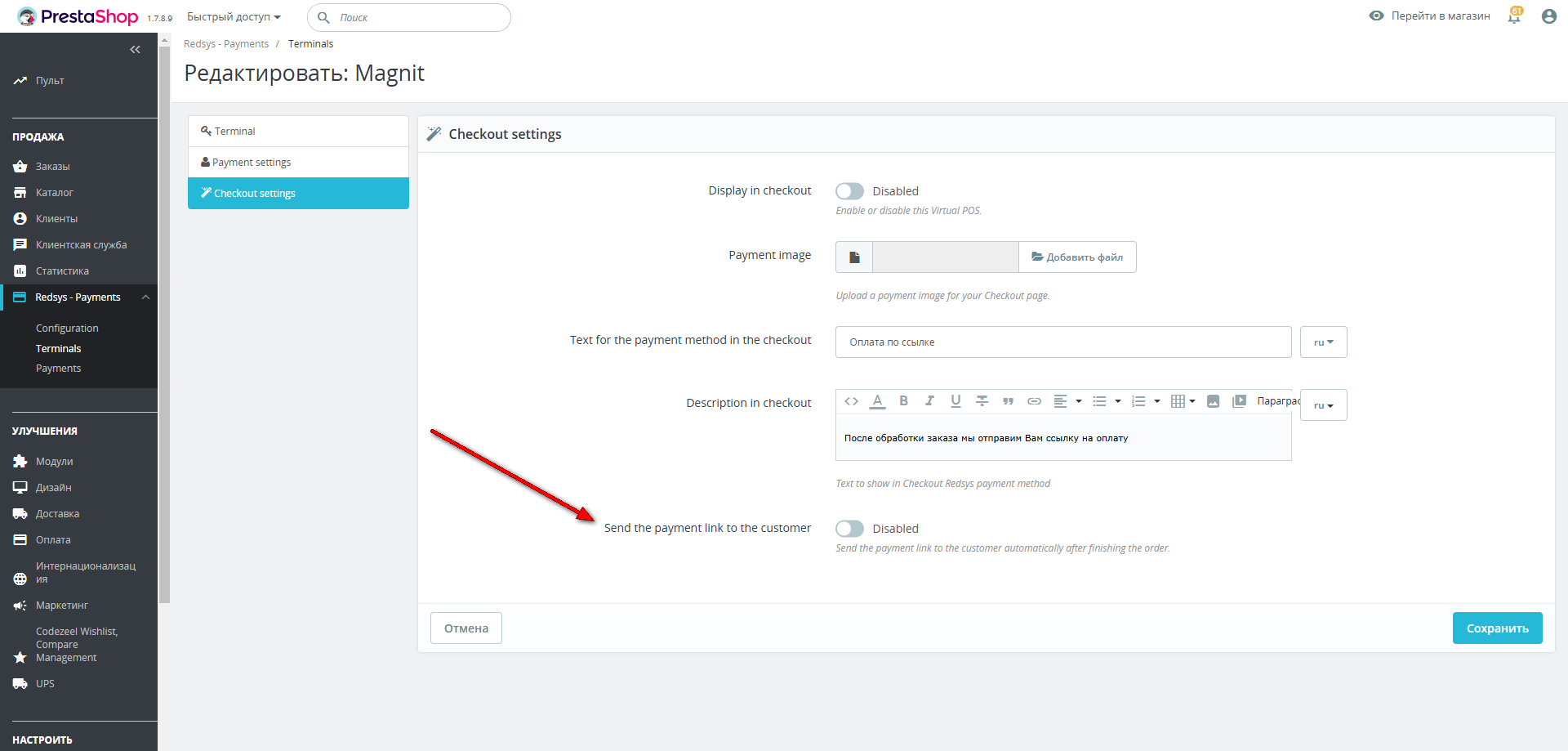Open source code view in editor
The height and width of the screenshot is (751, 1568).
(x=851, y=401)
